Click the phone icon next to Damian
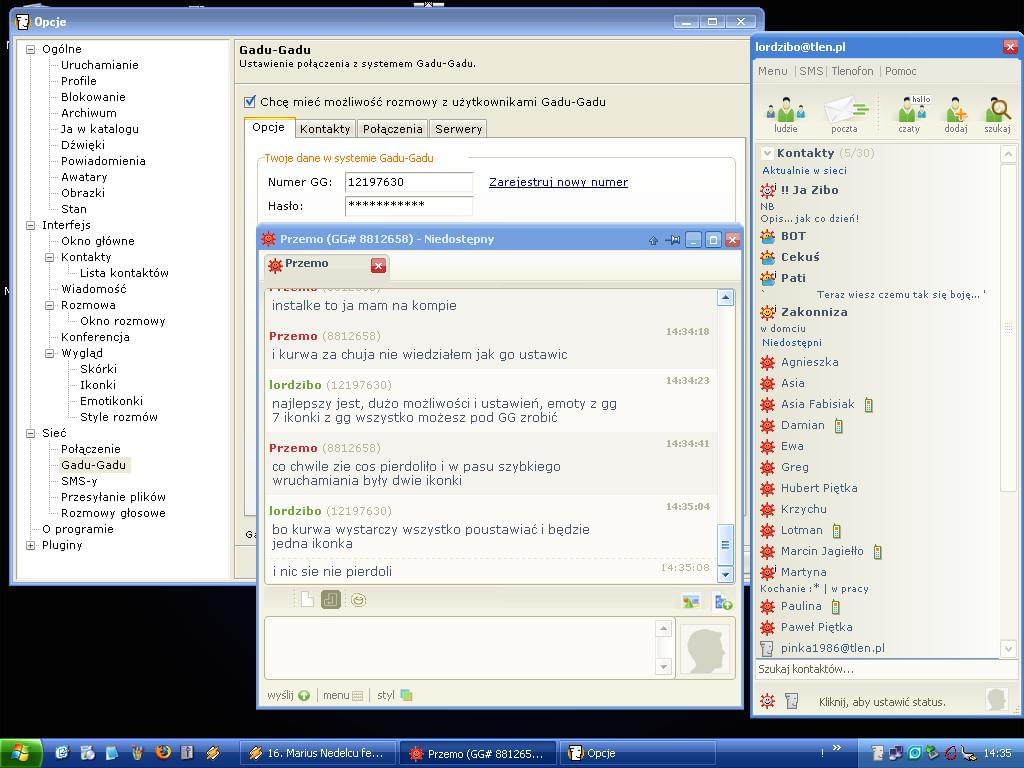This screenshot has height=768, width=1024. pos(839,426)
